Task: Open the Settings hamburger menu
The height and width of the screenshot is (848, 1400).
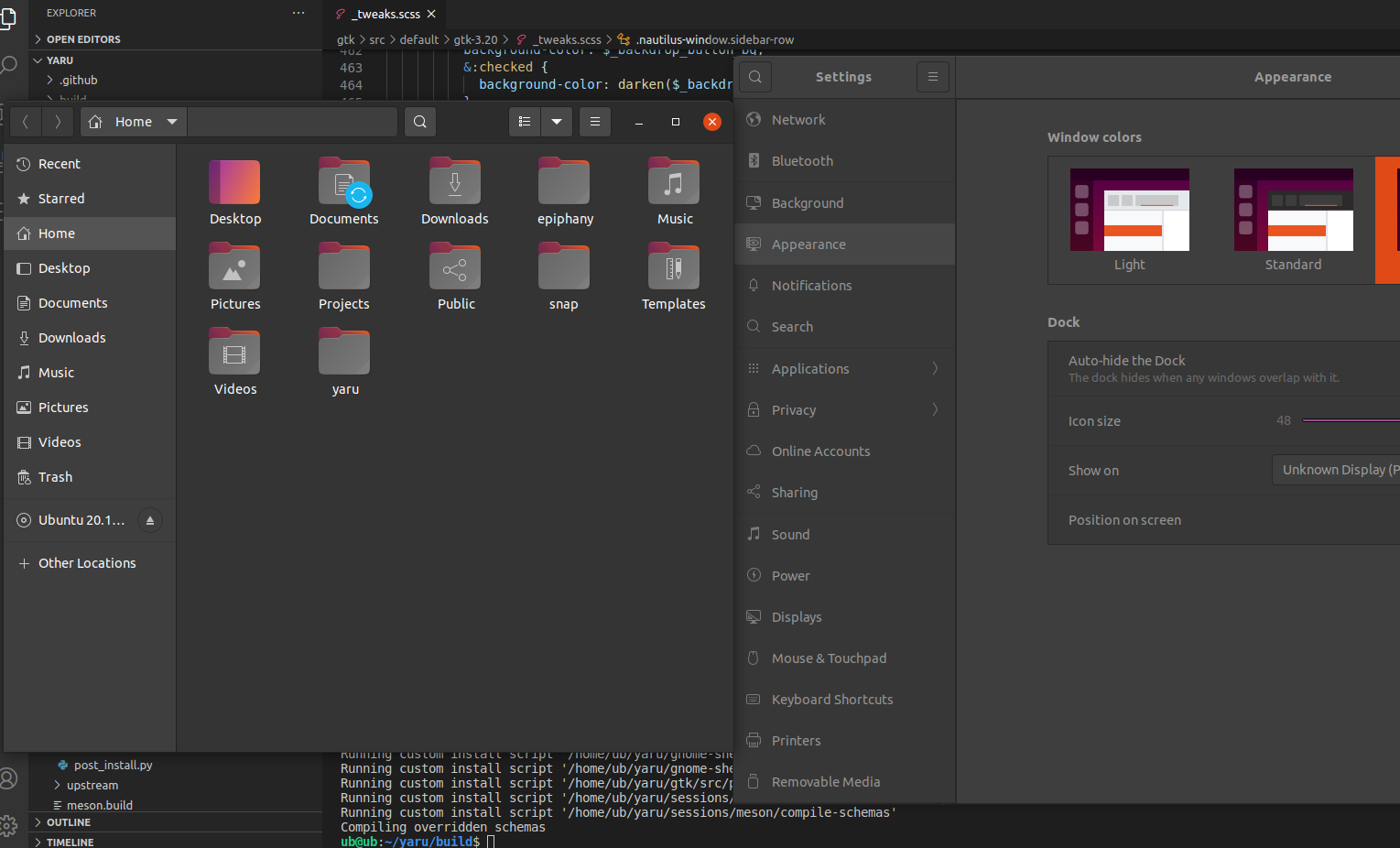Action: pyautogui.click(x=933, y=77)
